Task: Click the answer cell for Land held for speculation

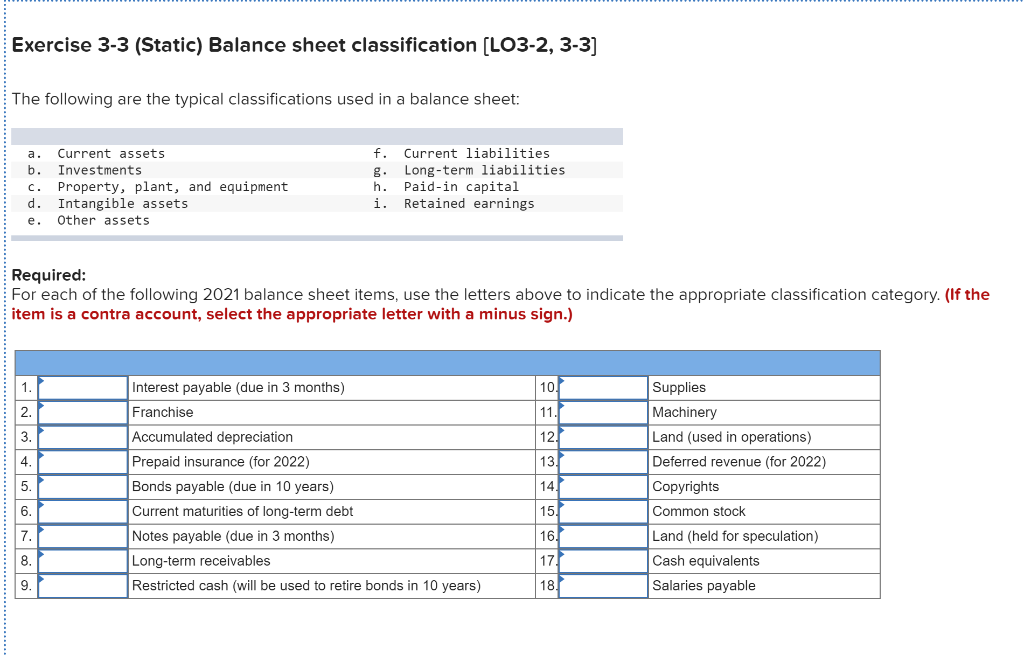Action: pos(604,536)
